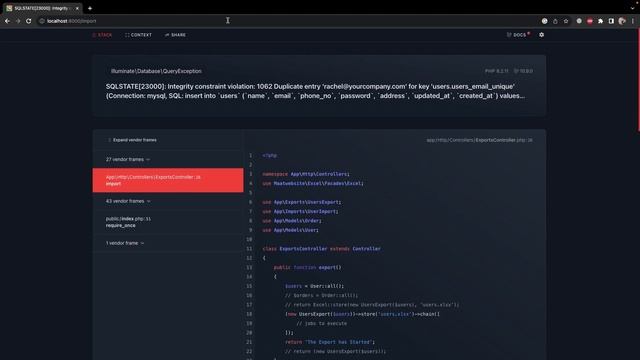Click code line '$users = User::all();'
The width and height of the screenshot is (640, 360).
click(x=314, y=286)
